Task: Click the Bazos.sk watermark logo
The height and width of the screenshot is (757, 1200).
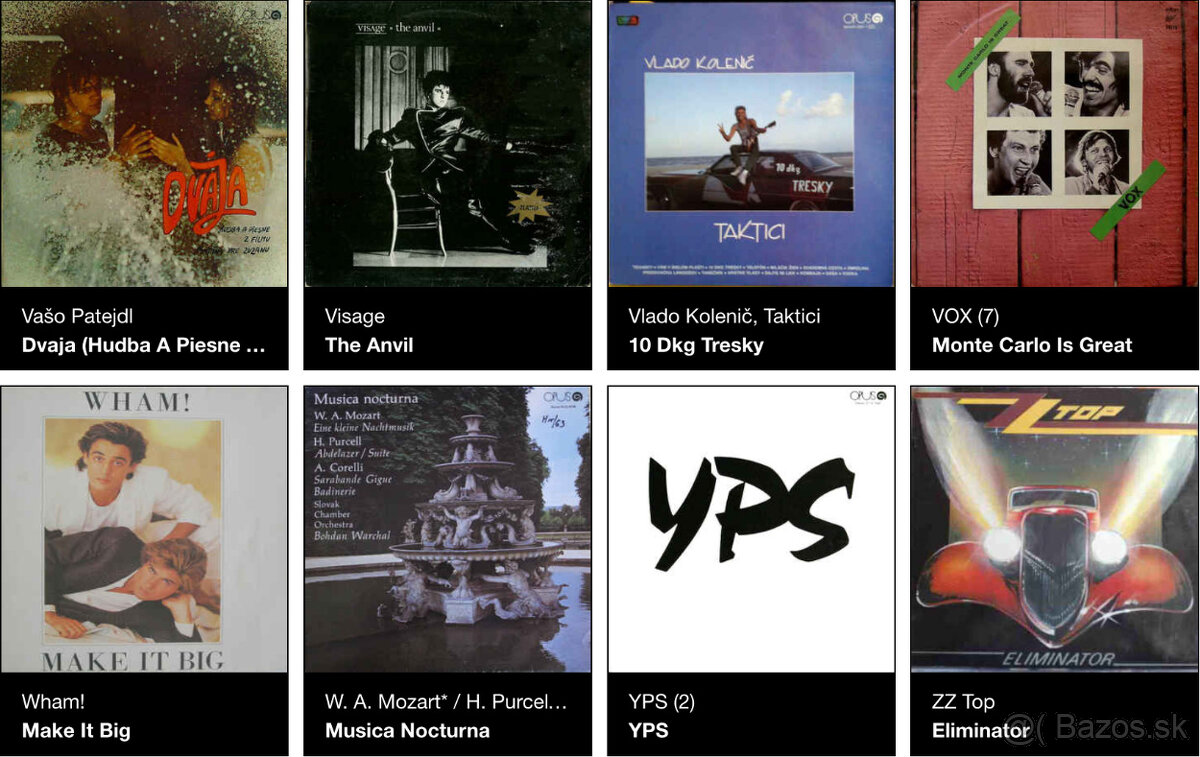Action: click(1098, 728)
